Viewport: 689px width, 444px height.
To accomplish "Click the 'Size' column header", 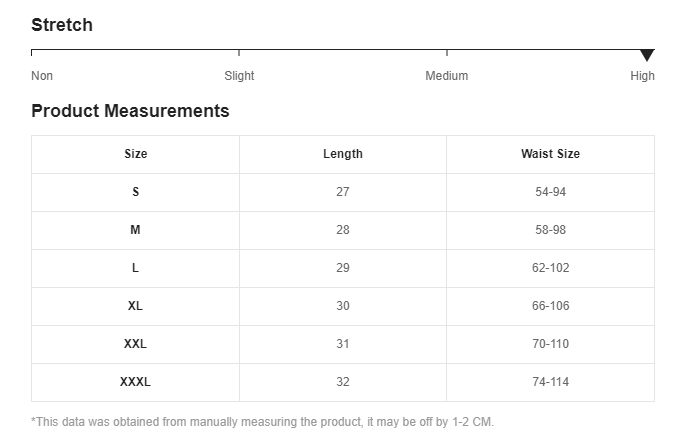I will point(136,154).
